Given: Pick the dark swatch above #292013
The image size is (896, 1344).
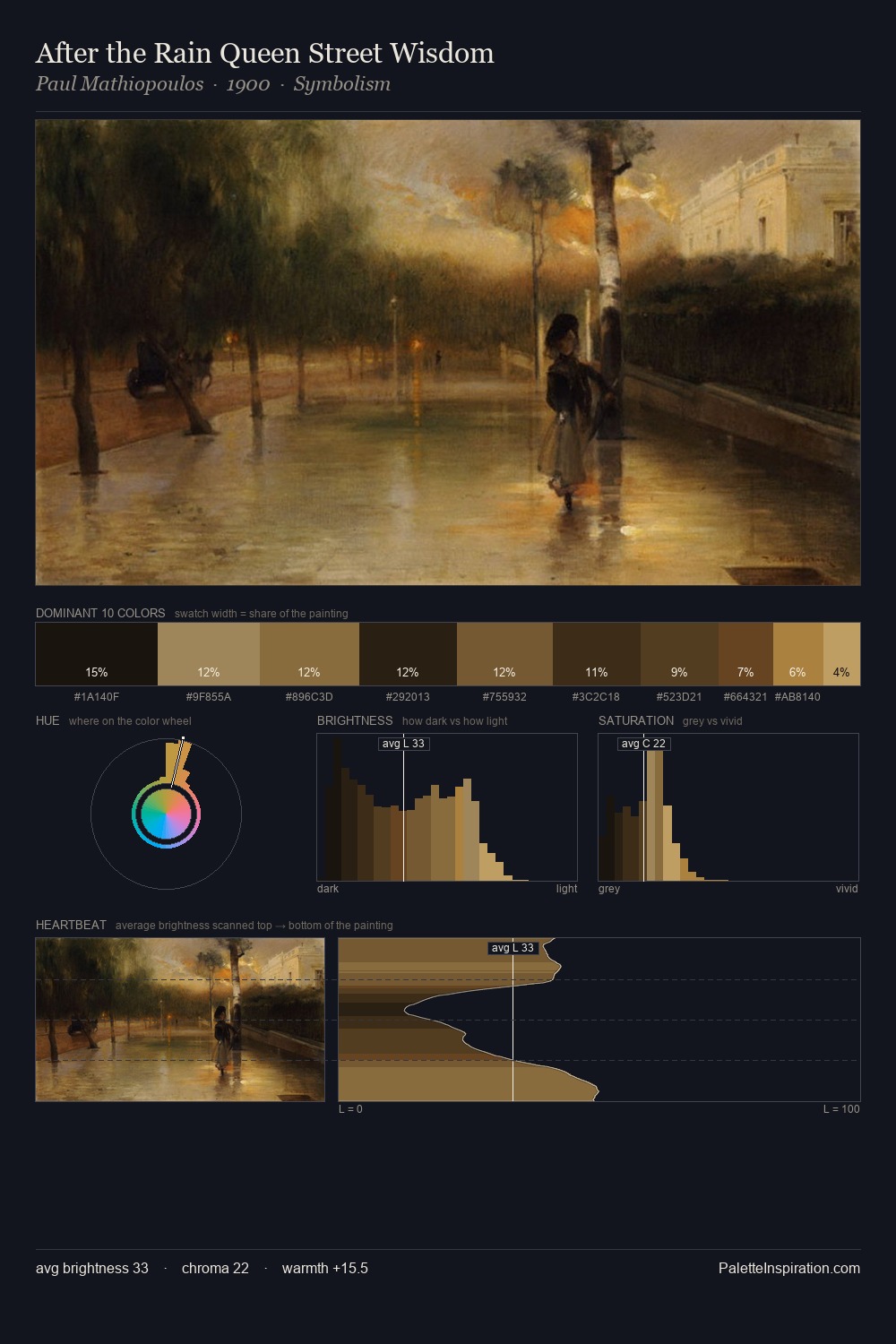Looking at the screenshot, I should tap(408, 654).
